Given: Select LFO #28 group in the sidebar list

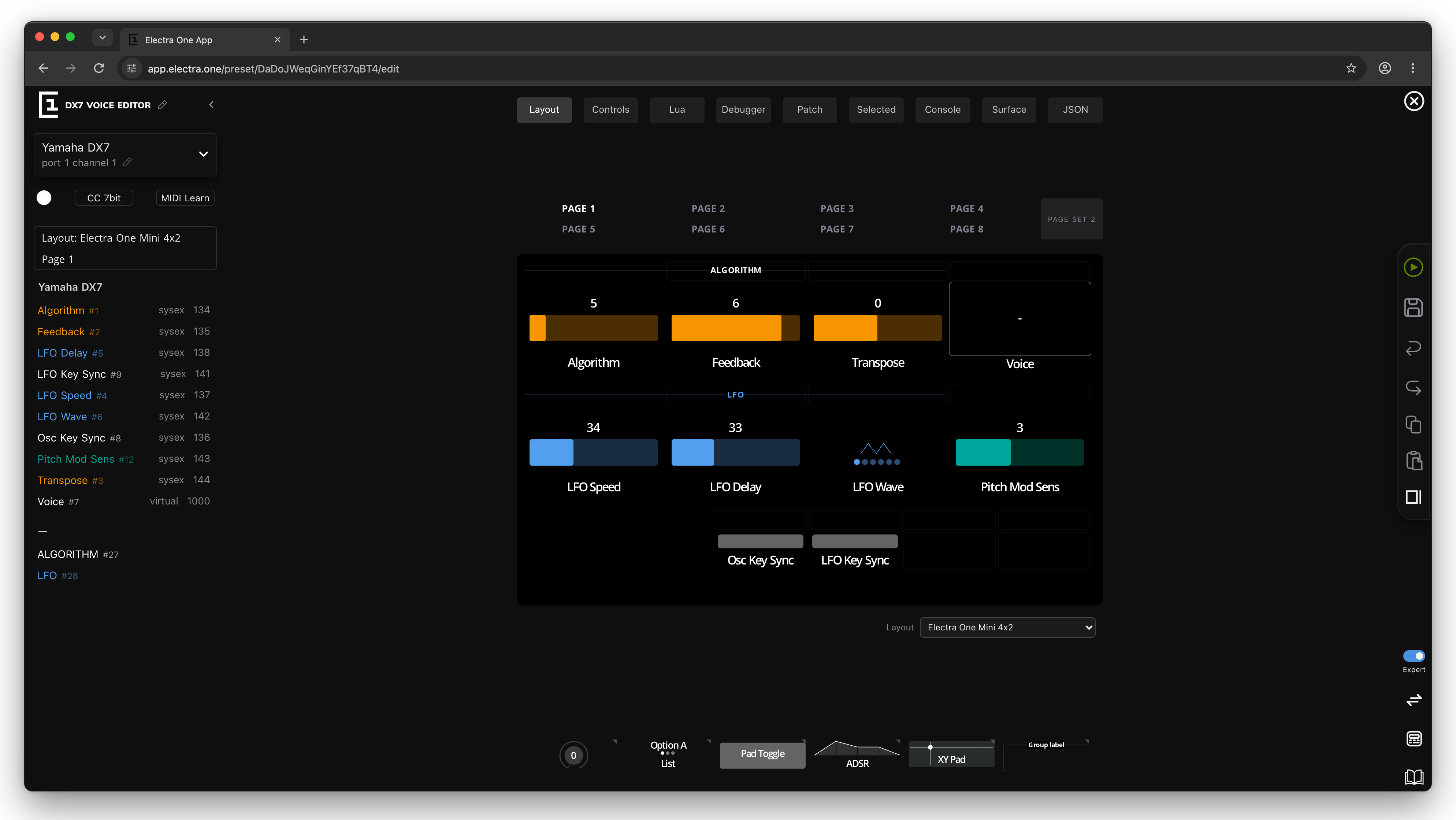Looking at the screenshot, I should pos(57,575).
